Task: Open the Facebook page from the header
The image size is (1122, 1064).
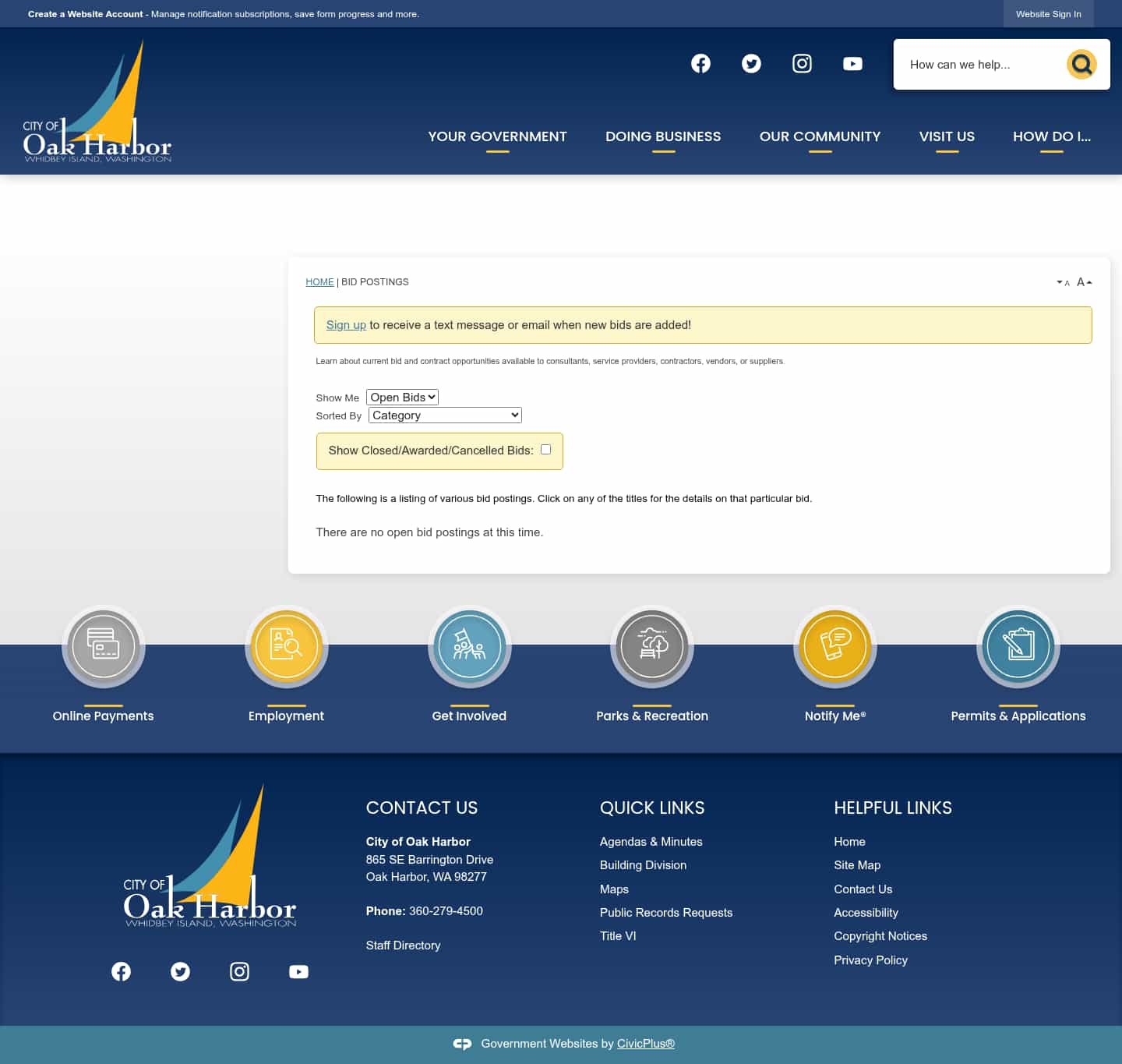Action: [700, 63]
